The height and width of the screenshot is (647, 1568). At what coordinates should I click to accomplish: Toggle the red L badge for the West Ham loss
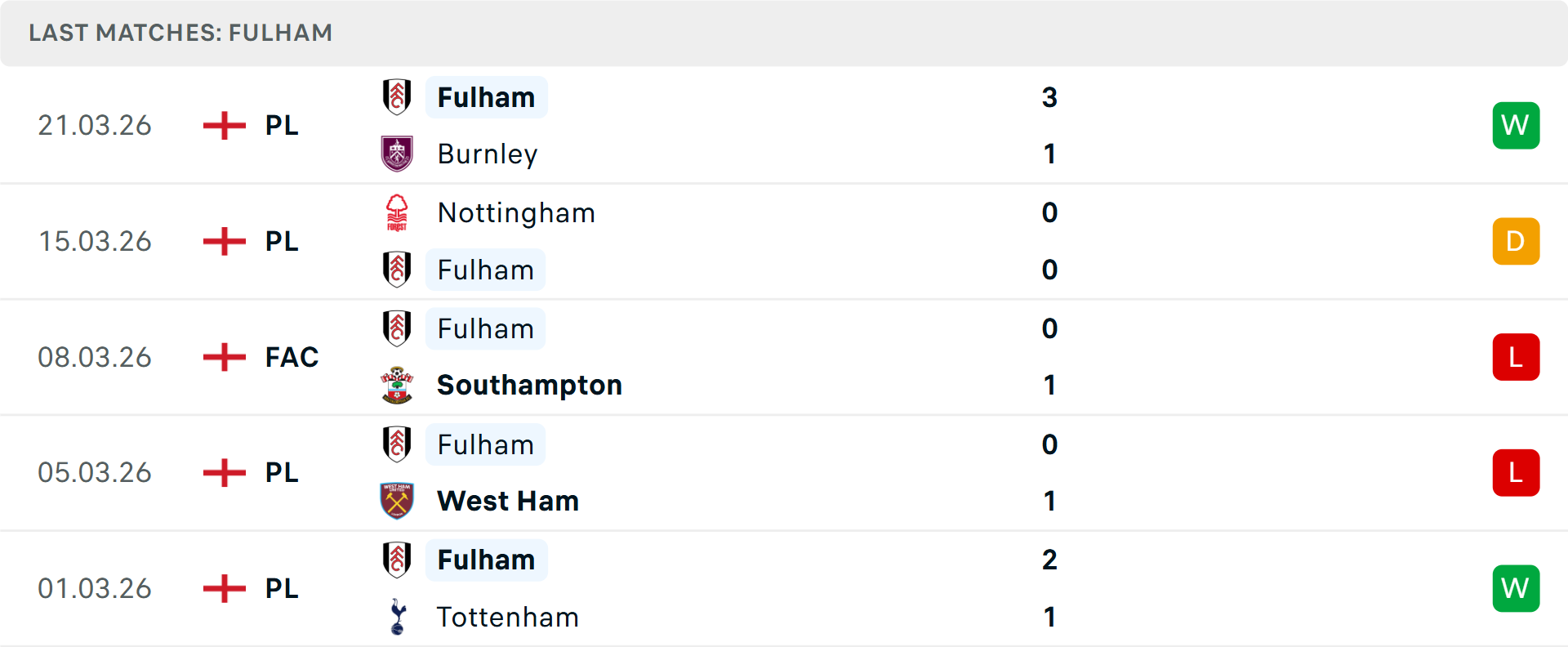tap(1516, 472)
